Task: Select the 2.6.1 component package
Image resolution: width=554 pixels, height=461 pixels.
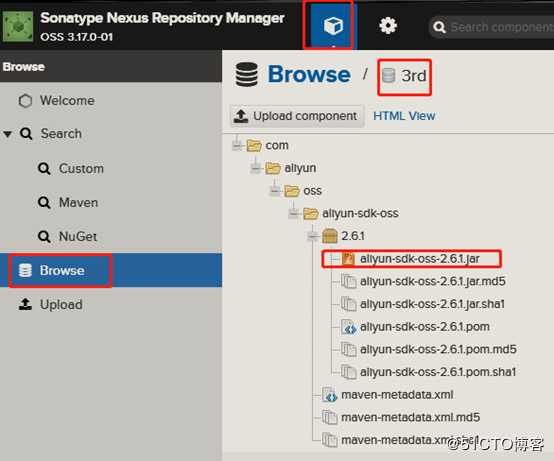Action: 353,236
